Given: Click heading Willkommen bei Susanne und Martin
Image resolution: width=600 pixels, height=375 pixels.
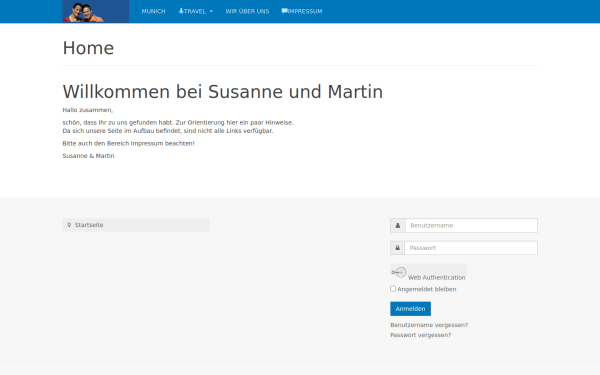Looking at the screenshot, I should click(223, 92).
